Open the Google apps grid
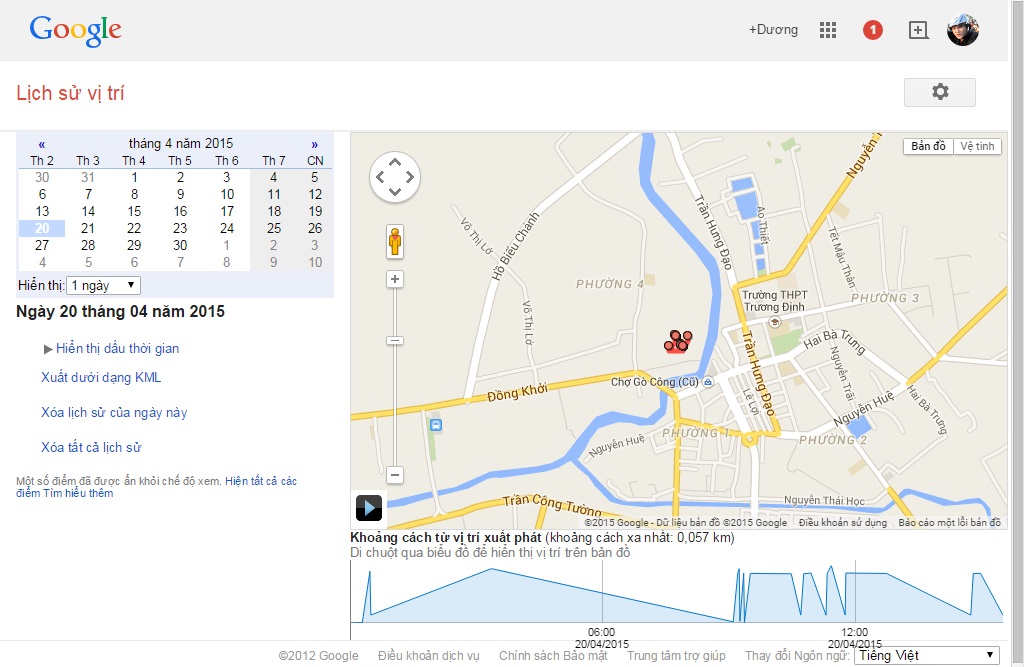This screenshot has width=1024, height=667. [x=827, y=30]
